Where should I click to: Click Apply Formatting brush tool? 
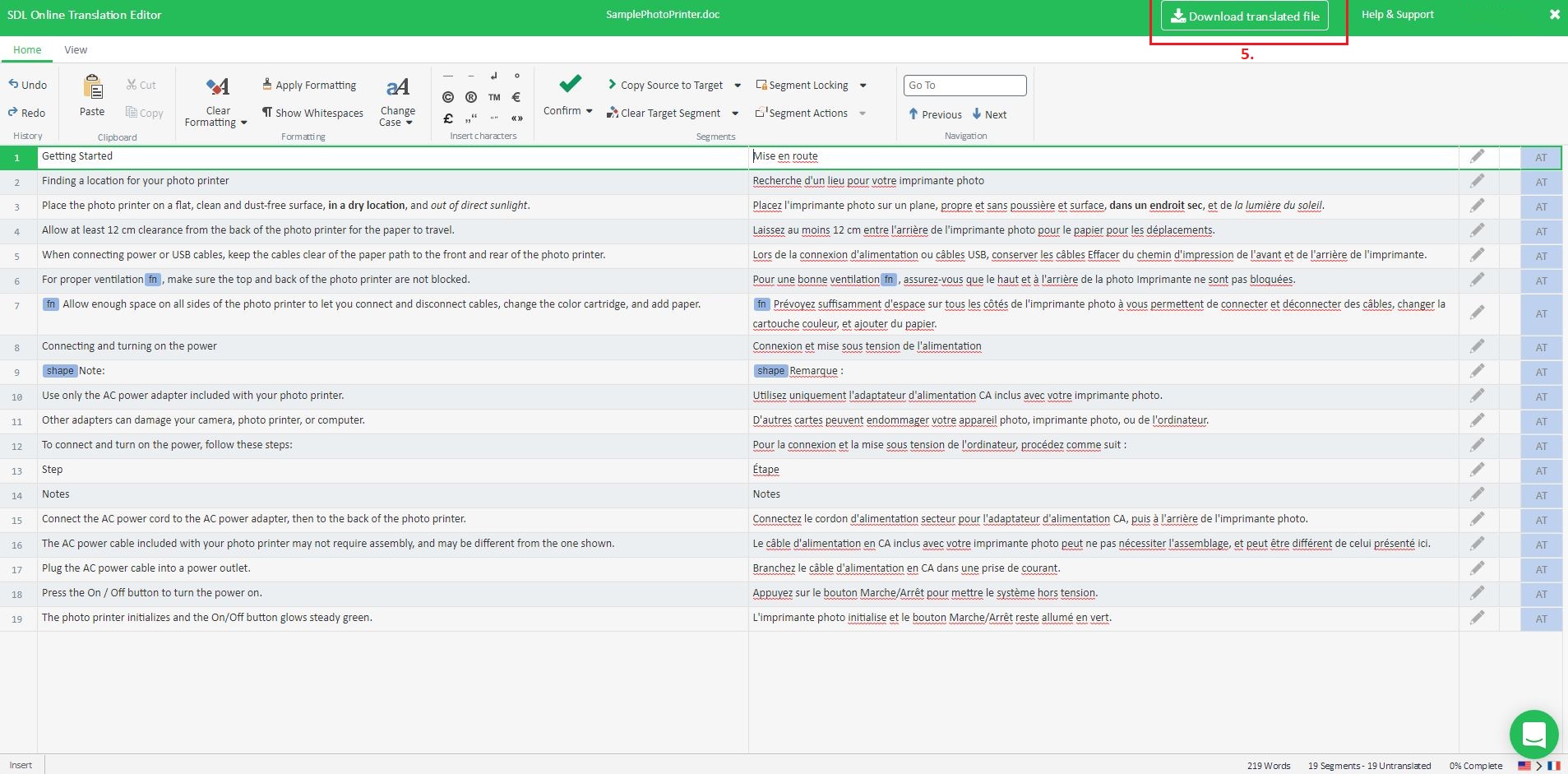click(x=309, y=85)
